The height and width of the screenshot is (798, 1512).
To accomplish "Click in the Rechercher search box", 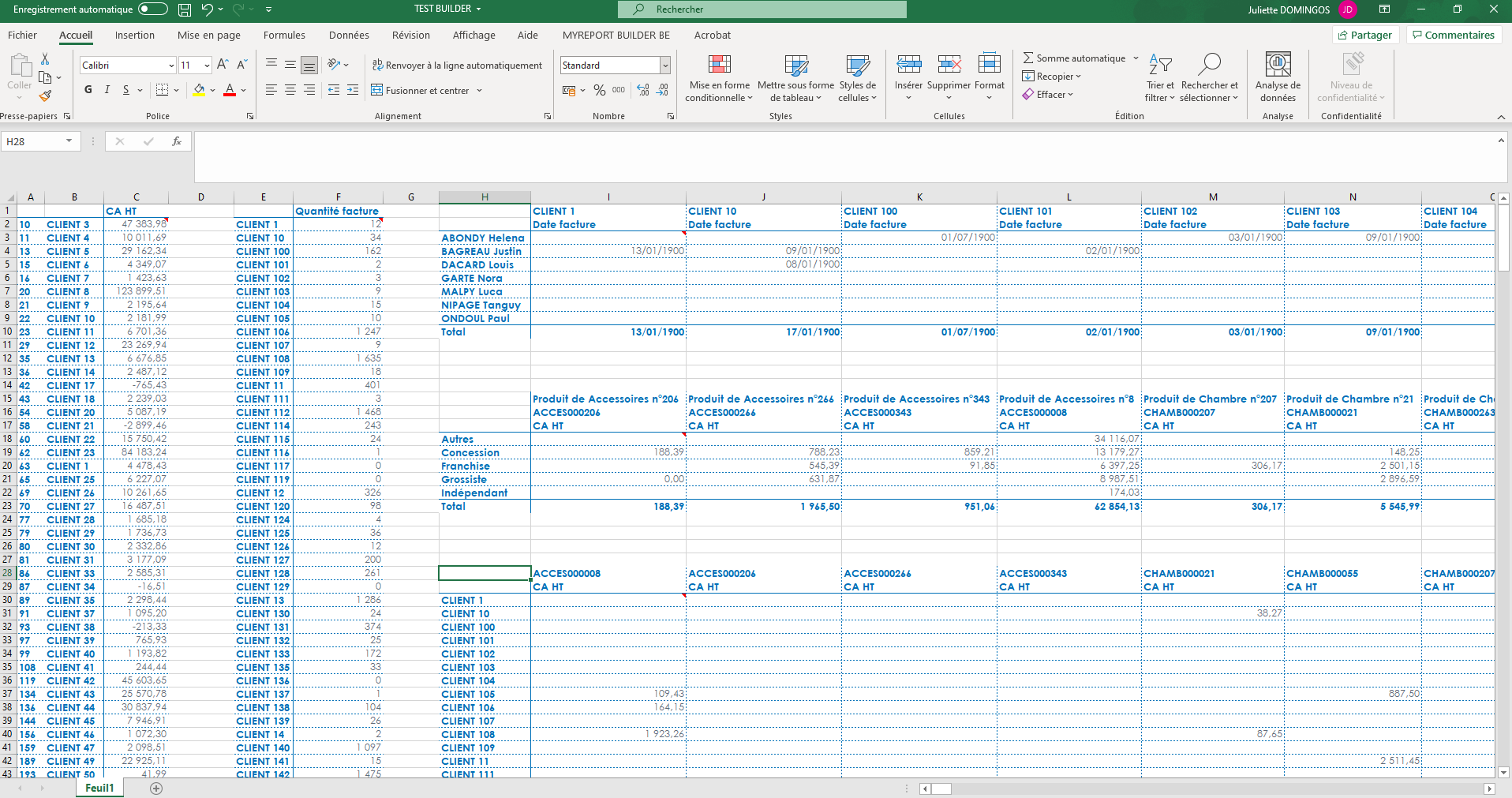I will pos(762,9).
